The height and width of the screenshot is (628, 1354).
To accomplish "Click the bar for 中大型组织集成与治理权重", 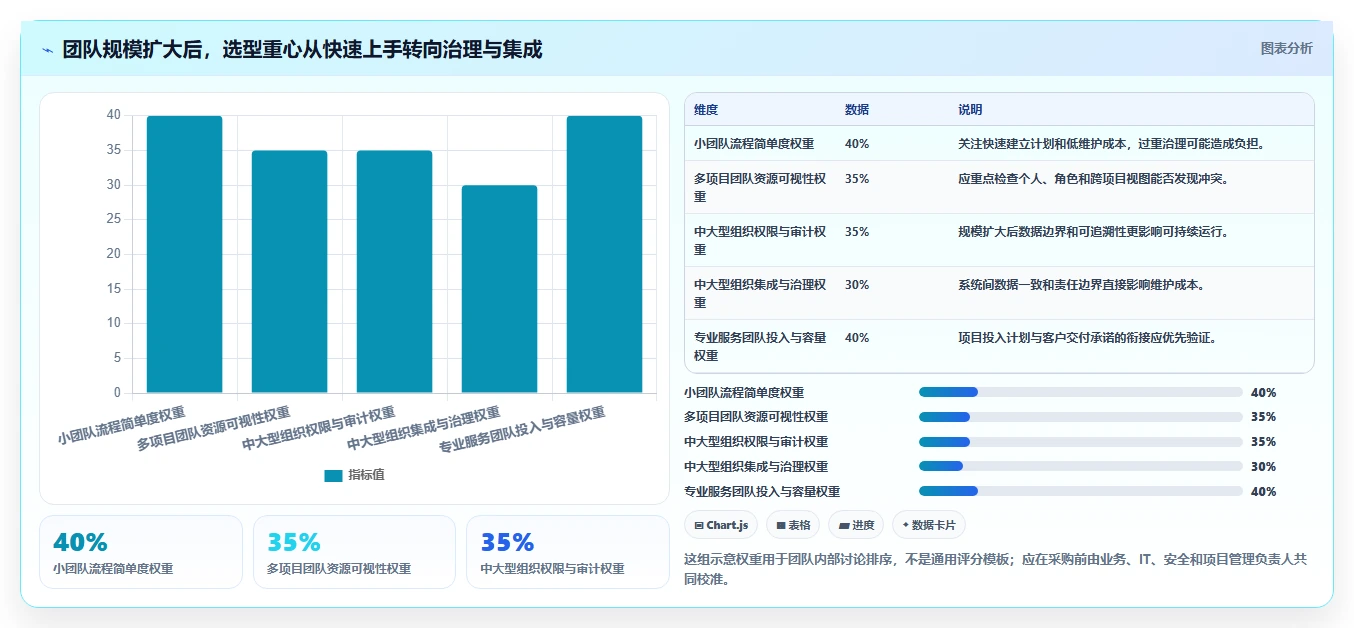I will pyautogui.click(x=500, y=289).
